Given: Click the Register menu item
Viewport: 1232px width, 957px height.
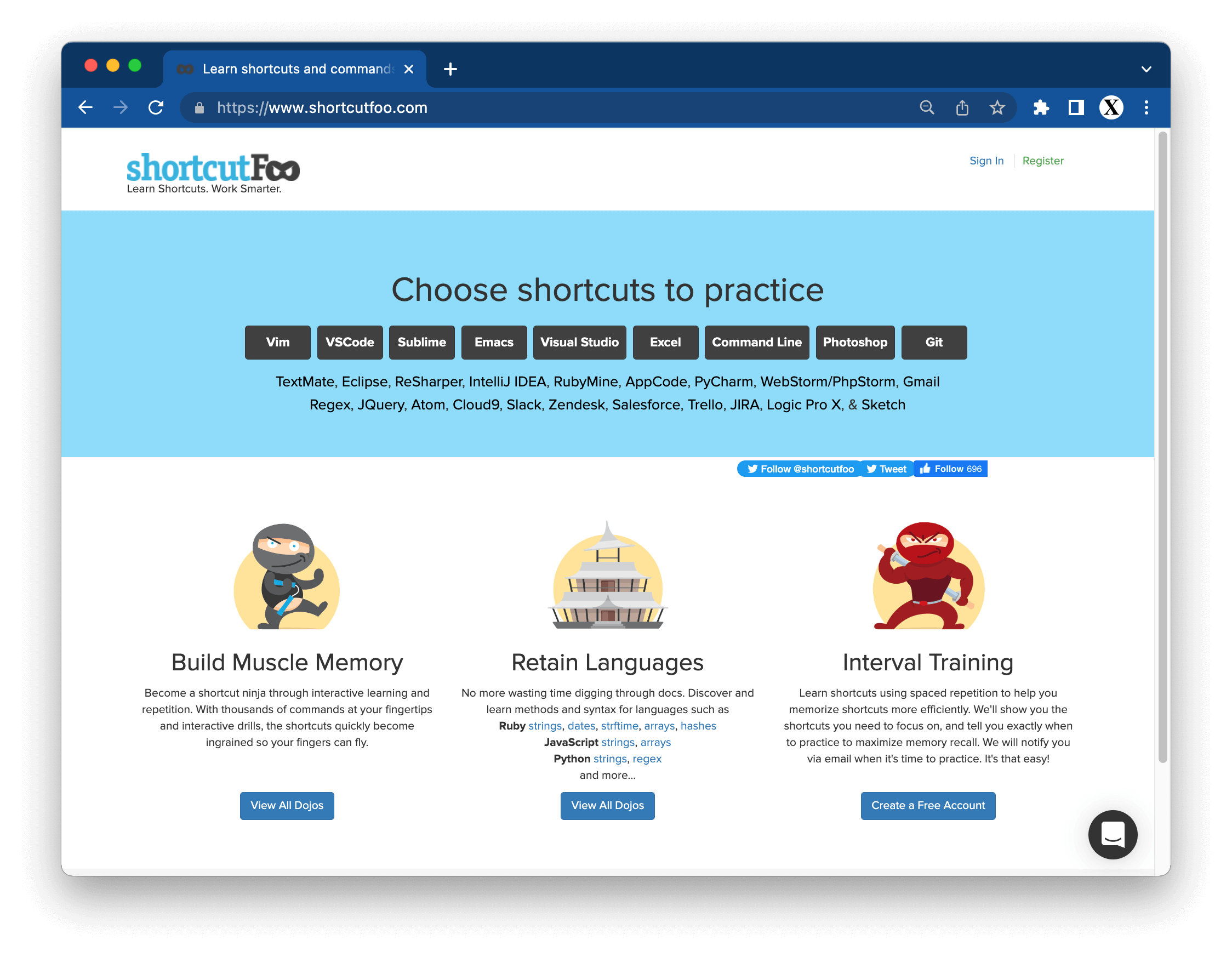Looking at the screenshot, I should (x=1043, y=161).
